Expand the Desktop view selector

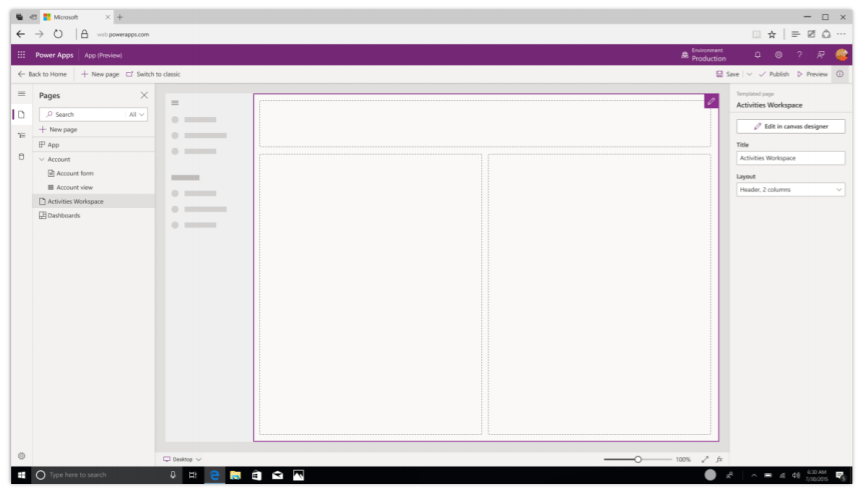182,459
